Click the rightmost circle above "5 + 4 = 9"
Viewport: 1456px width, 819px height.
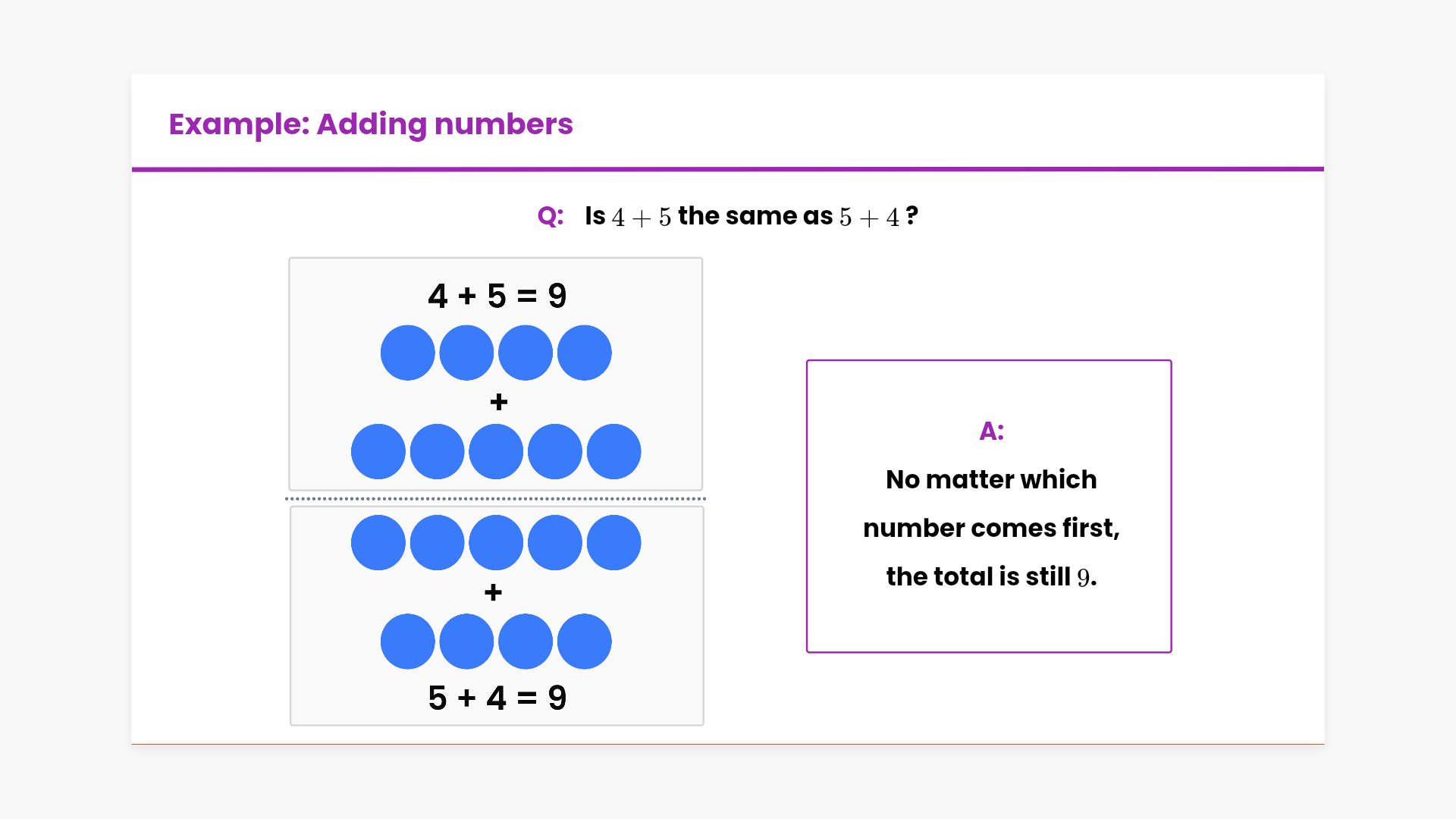(x=584, y=642)
